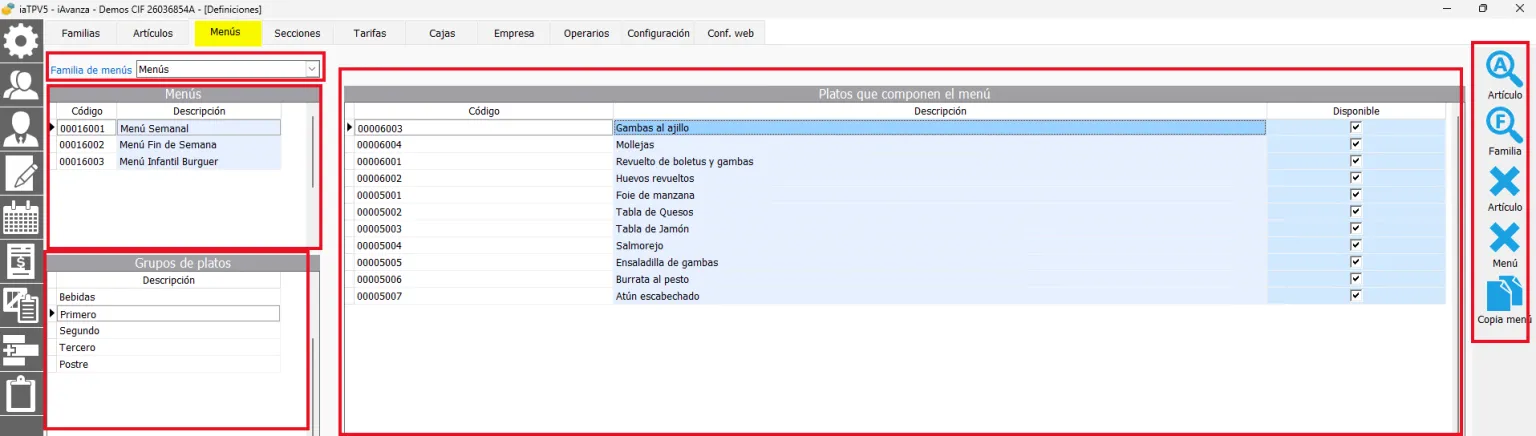Open the Empresa tab
Screen dimensions: 1536x436
514,33
